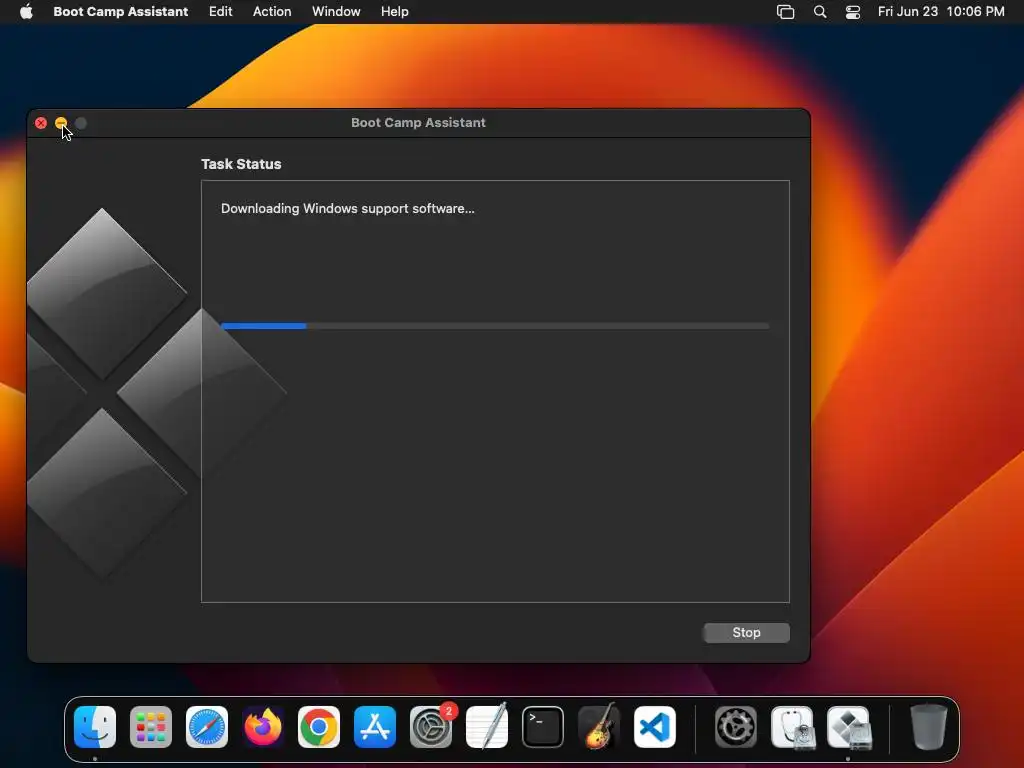Click Boot Camp Assistant Dock icon
The image size is (1024, 768).
(848, 727)
